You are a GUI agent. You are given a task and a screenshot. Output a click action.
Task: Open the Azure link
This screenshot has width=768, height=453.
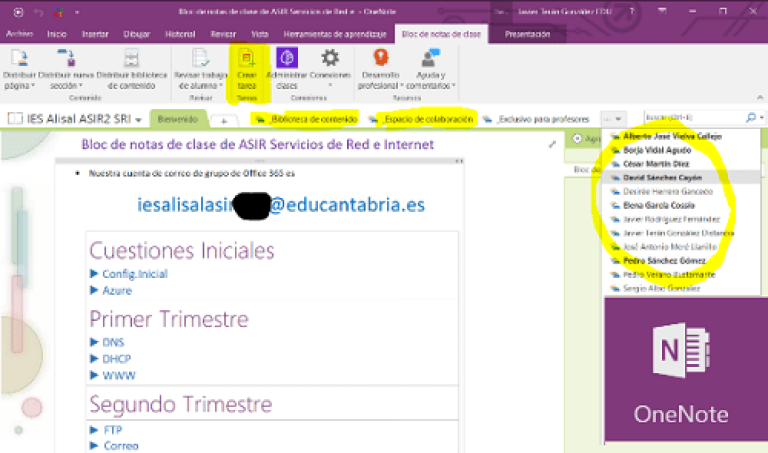(x=117, y=290)
